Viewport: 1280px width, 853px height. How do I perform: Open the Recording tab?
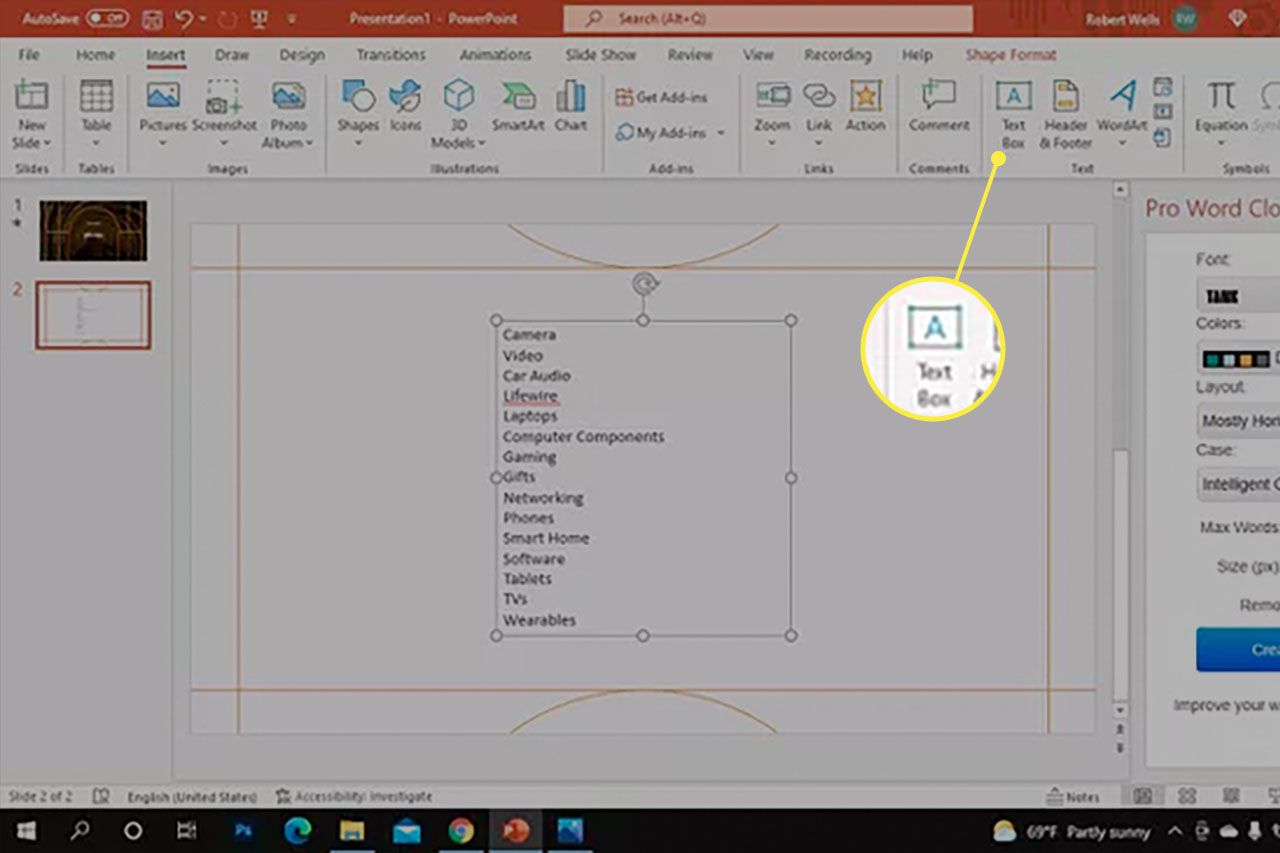837,55
